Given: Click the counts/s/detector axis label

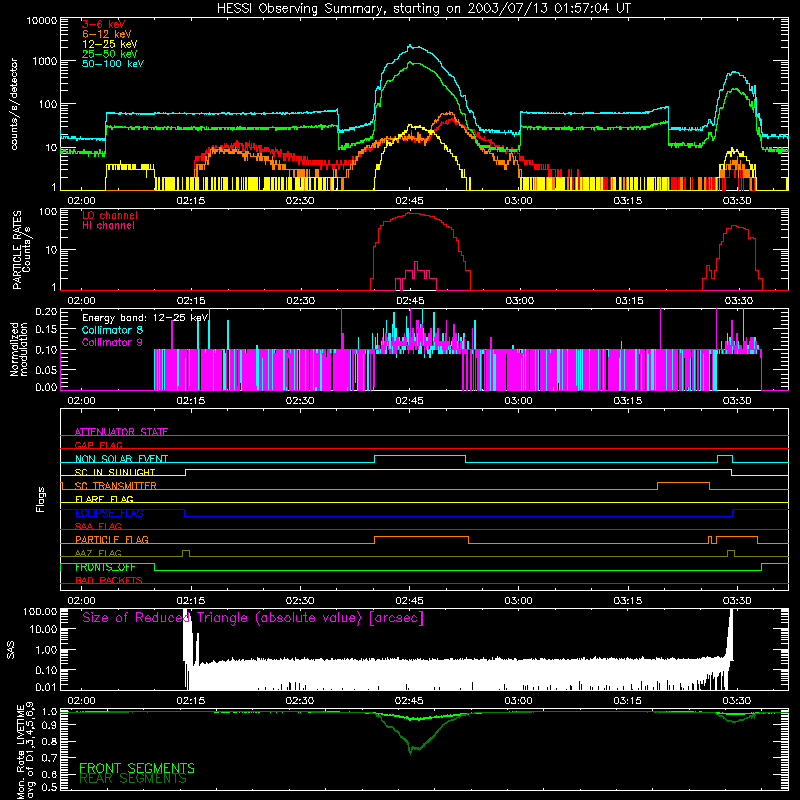Looking at the screenshot, I should pos(14,104).
